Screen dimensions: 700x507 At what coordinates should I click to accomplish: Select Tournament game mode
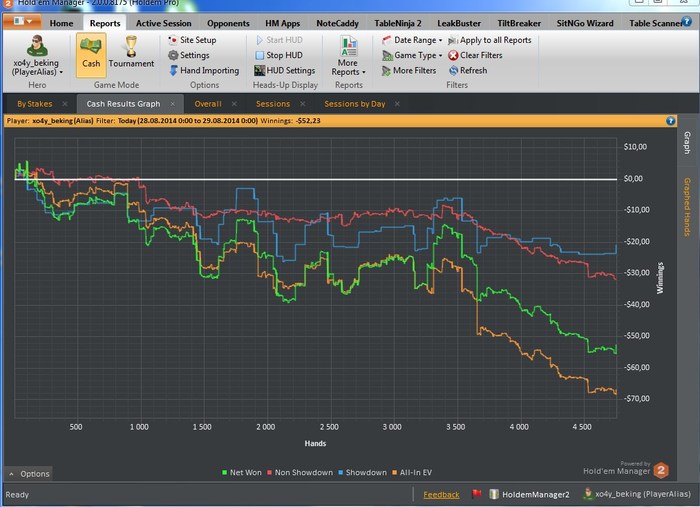coord(131,52)
